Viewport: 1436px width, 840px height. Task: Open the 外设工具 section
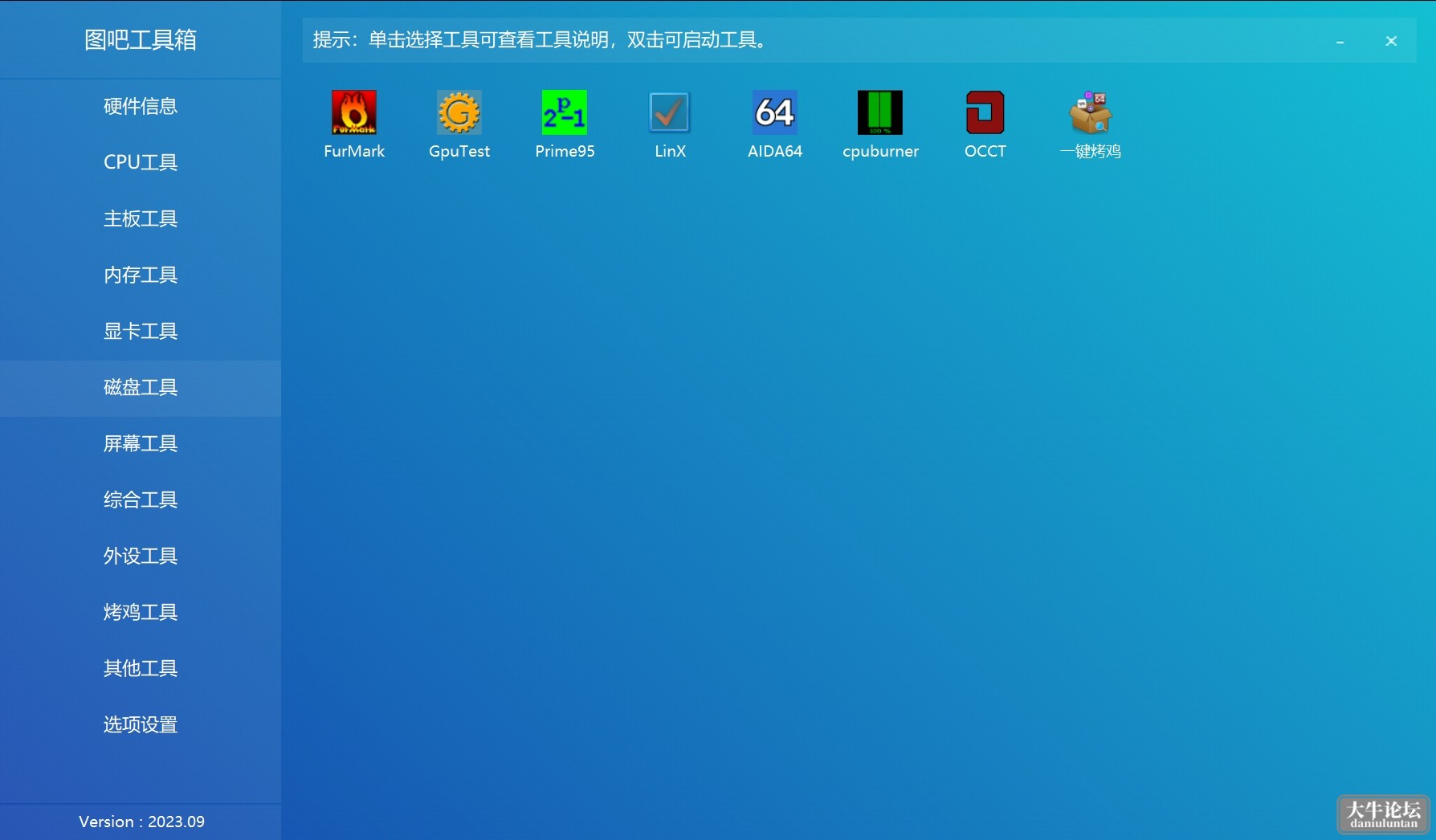(x=141, y=556)
